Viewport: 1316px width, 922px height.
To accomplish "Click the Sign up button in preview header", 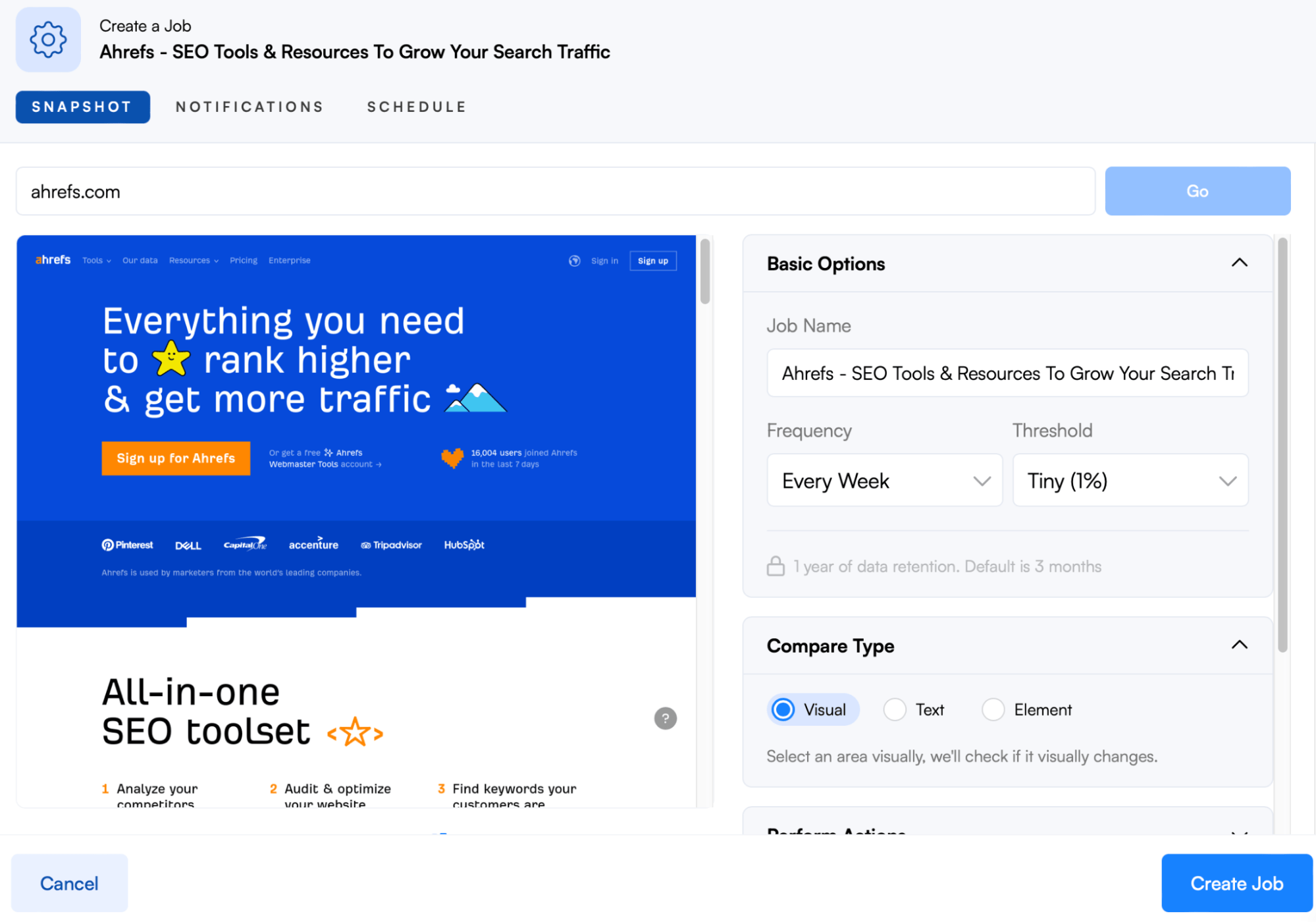I will pyautogui.click(x=652, y=261).
